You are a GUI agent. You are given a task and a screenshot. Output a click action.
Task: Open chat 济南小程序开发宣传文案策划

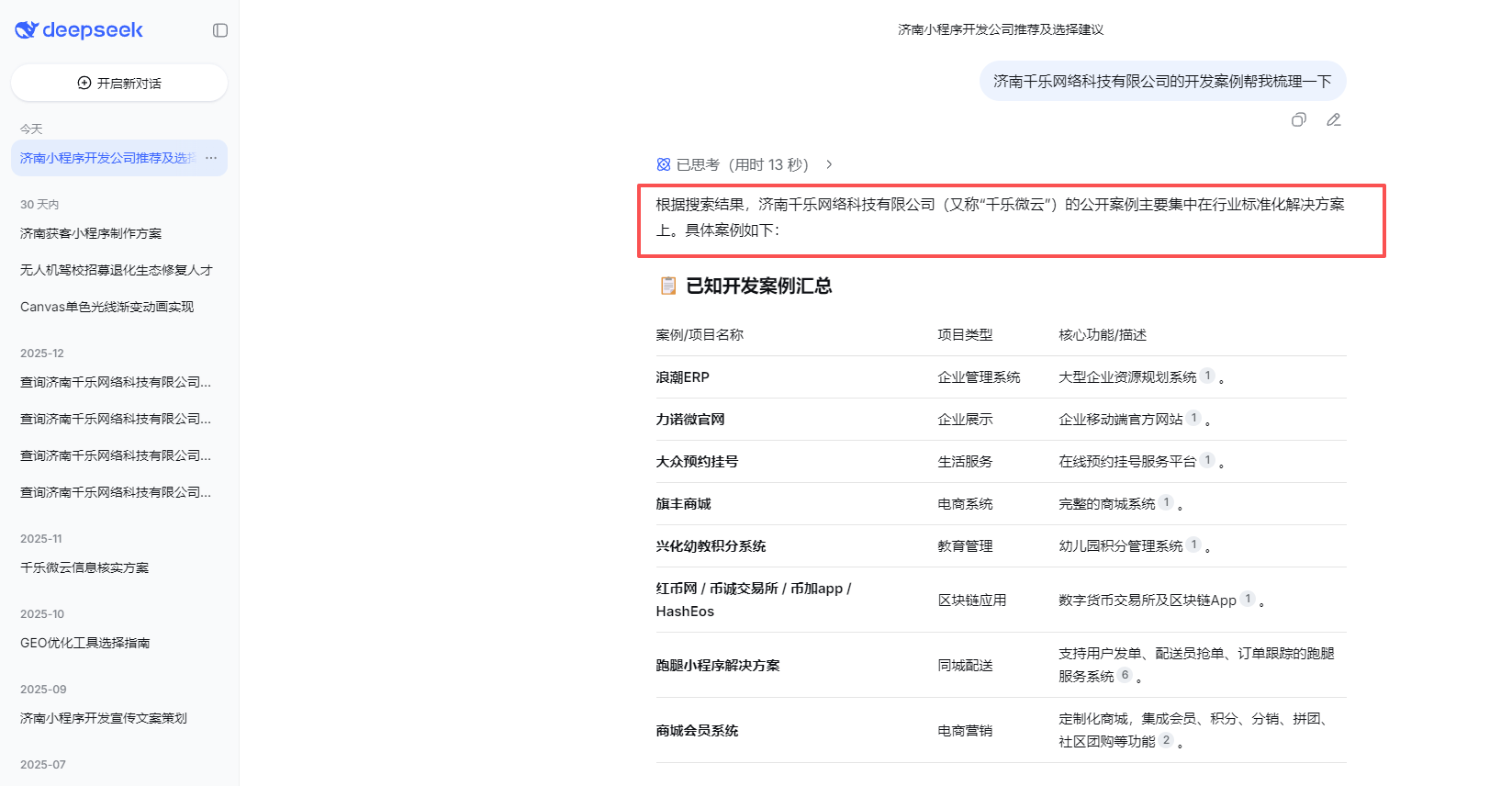tap(104, 718)
